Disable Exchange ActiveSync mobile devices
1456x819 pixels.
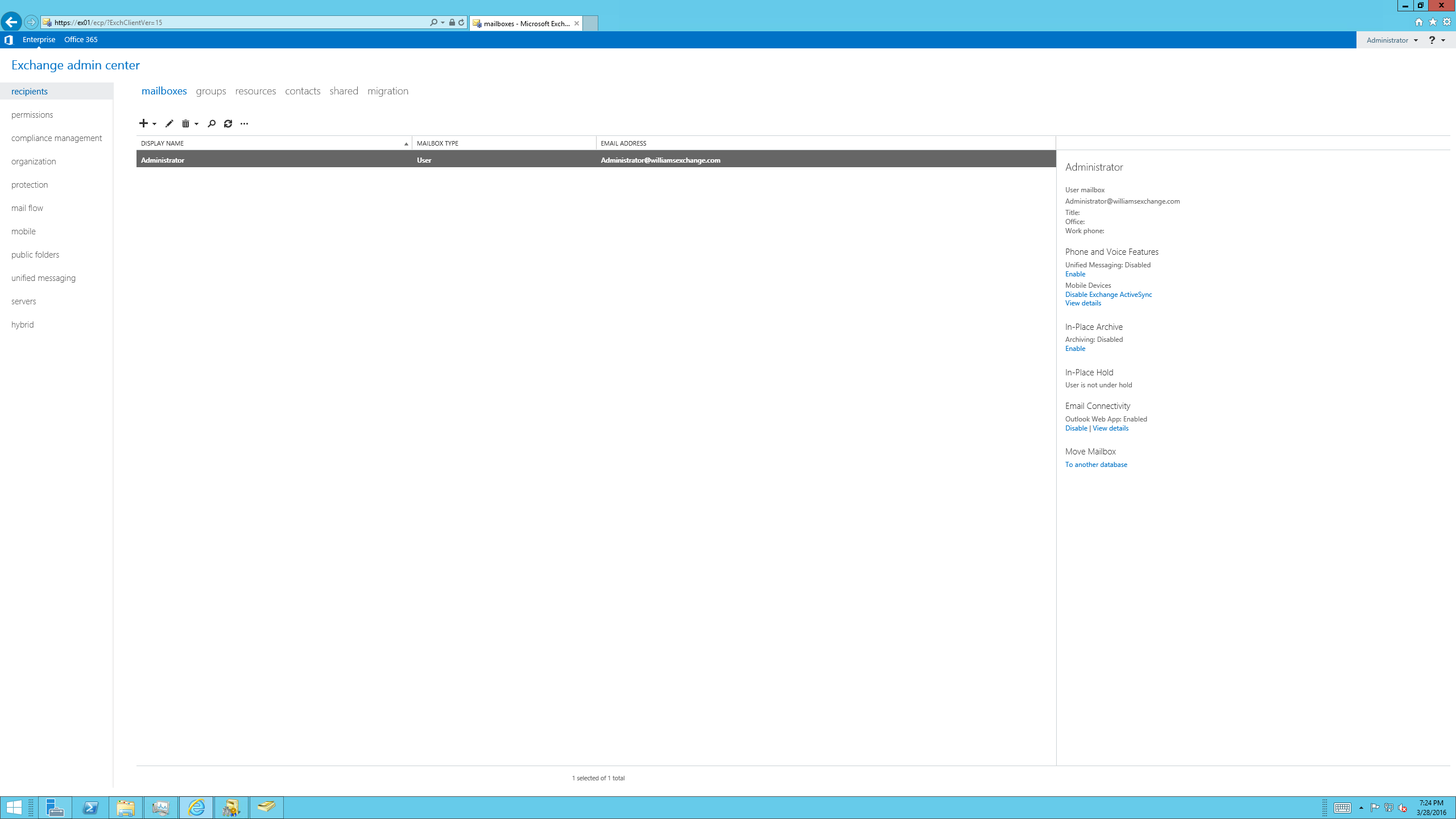pos(1107,293)
